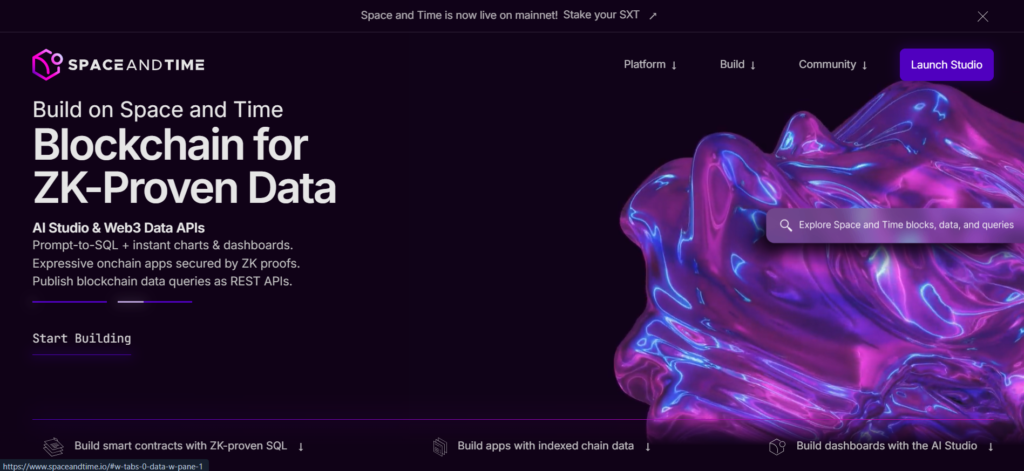This screenshot has width=1024, height=471.
Task: Select the second hero slide indicator bar
Action: point(155,302)
